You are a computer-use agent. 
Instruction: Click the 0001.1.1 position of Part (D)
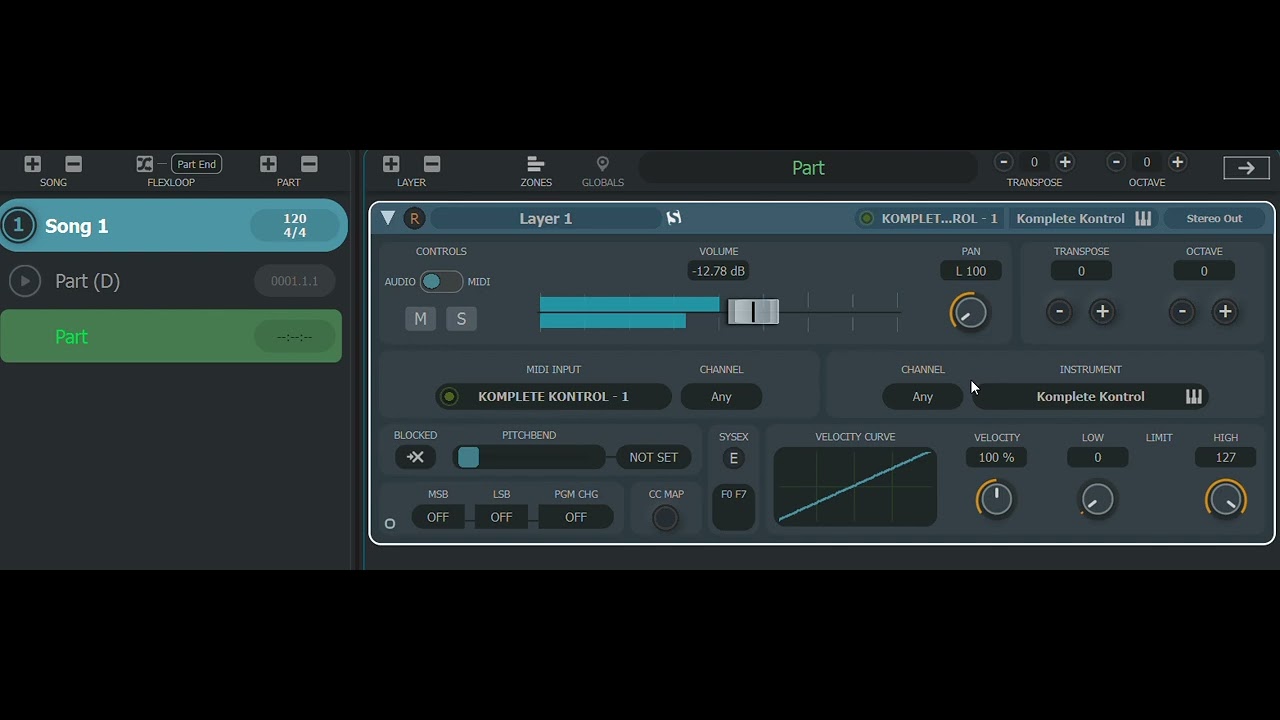tap(294, 281)
